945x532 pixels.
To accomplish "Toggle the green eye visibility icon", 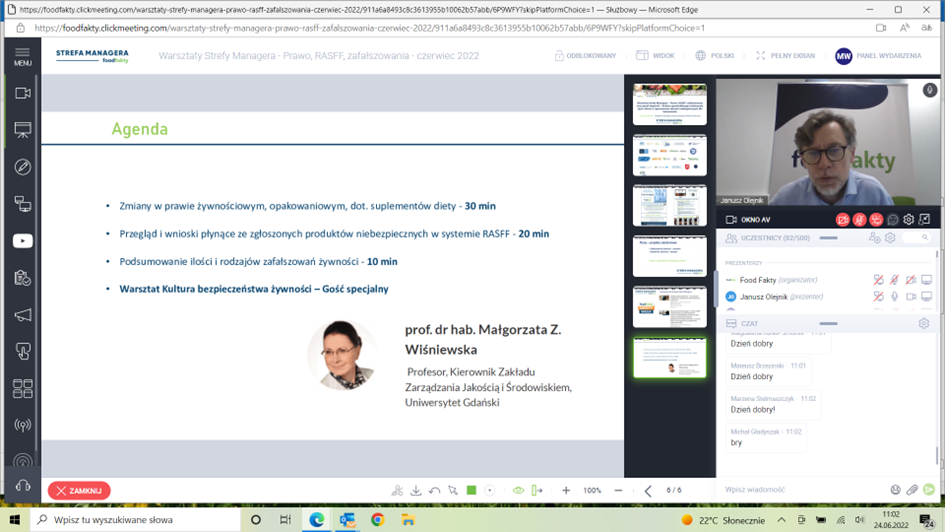I will click(x=518, y=491).
